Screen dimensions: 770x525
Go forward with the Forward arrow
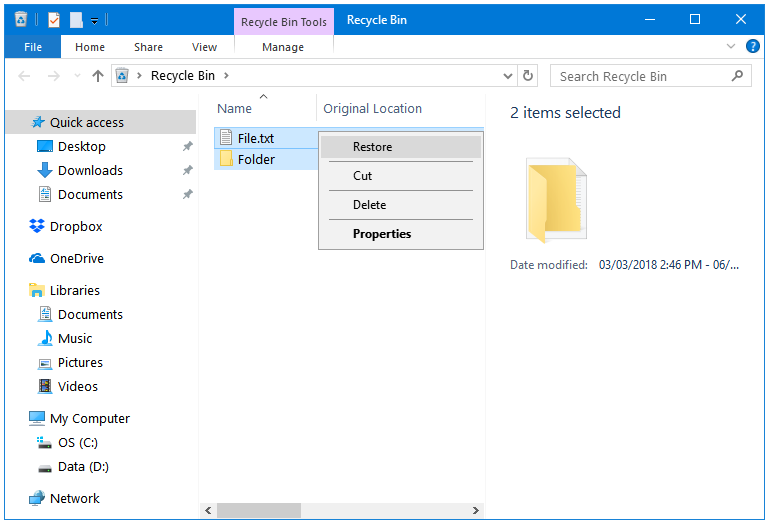[54, 76]
